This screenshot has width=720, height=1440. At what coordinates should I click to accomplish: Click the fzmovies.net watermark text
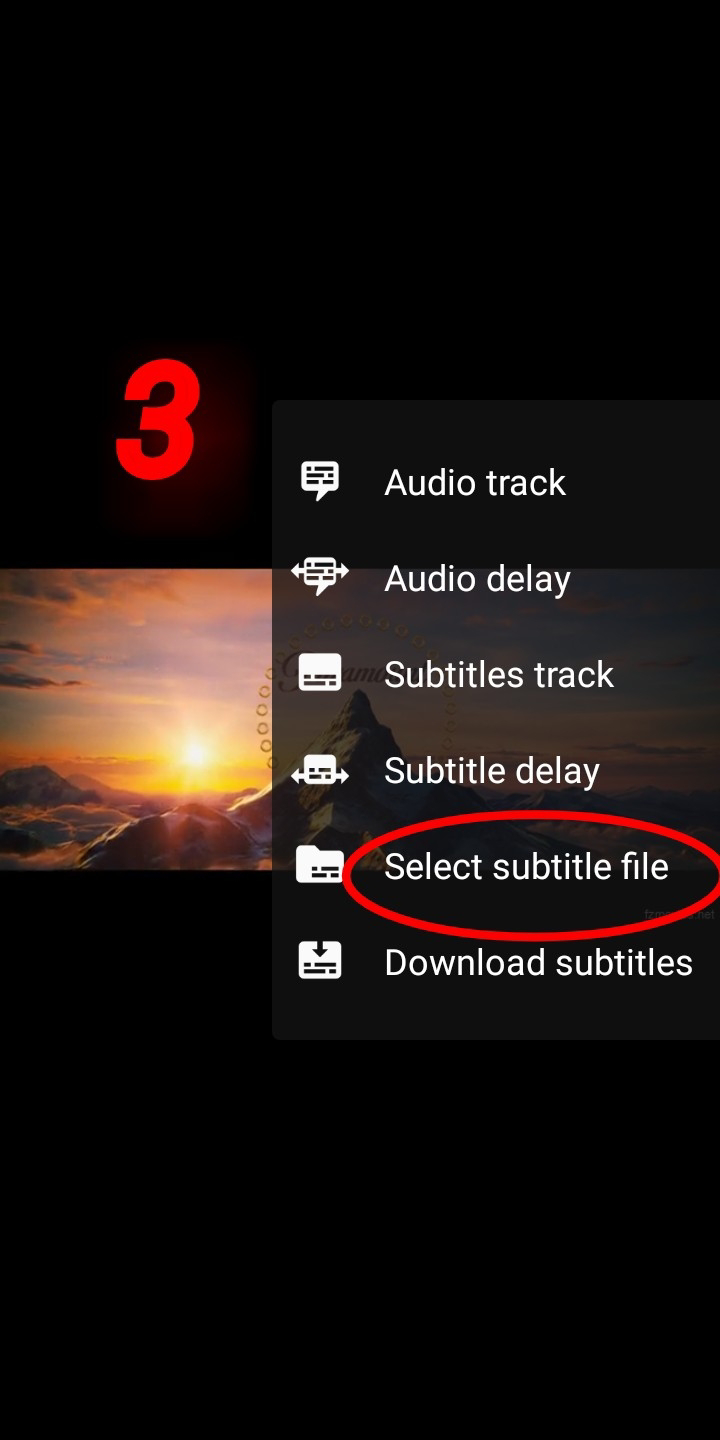[x=680, y=914]
